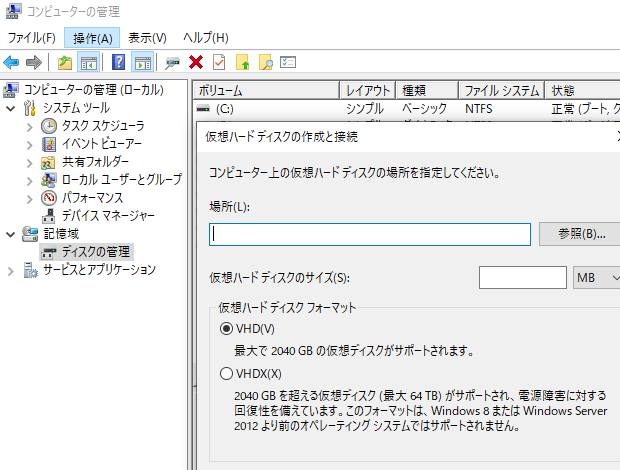Collapse the 記憶域 tree node
This screenshot has height=470, width=620.
tap(12, 234)
